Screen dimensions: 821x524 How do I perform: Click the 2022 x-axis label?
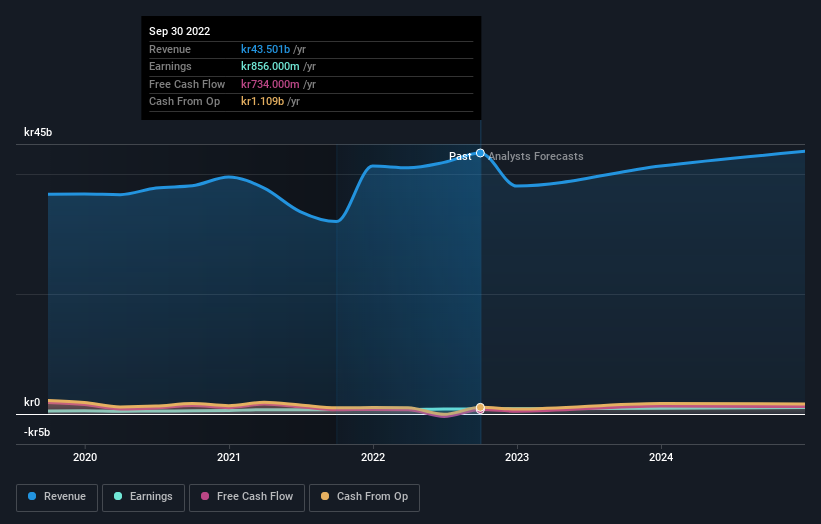pos(373,457)
